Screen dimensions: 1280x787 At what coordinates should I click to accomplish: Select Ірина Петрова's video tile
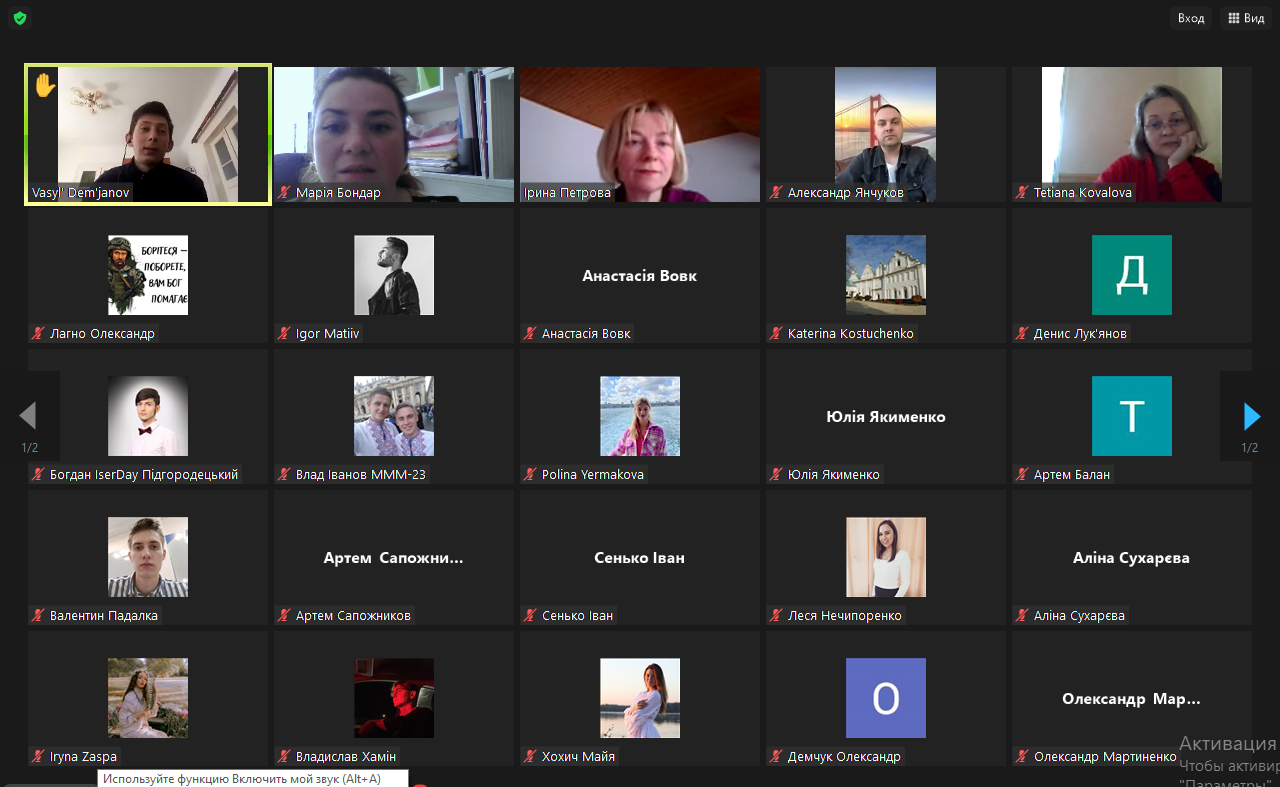point(640,135)
